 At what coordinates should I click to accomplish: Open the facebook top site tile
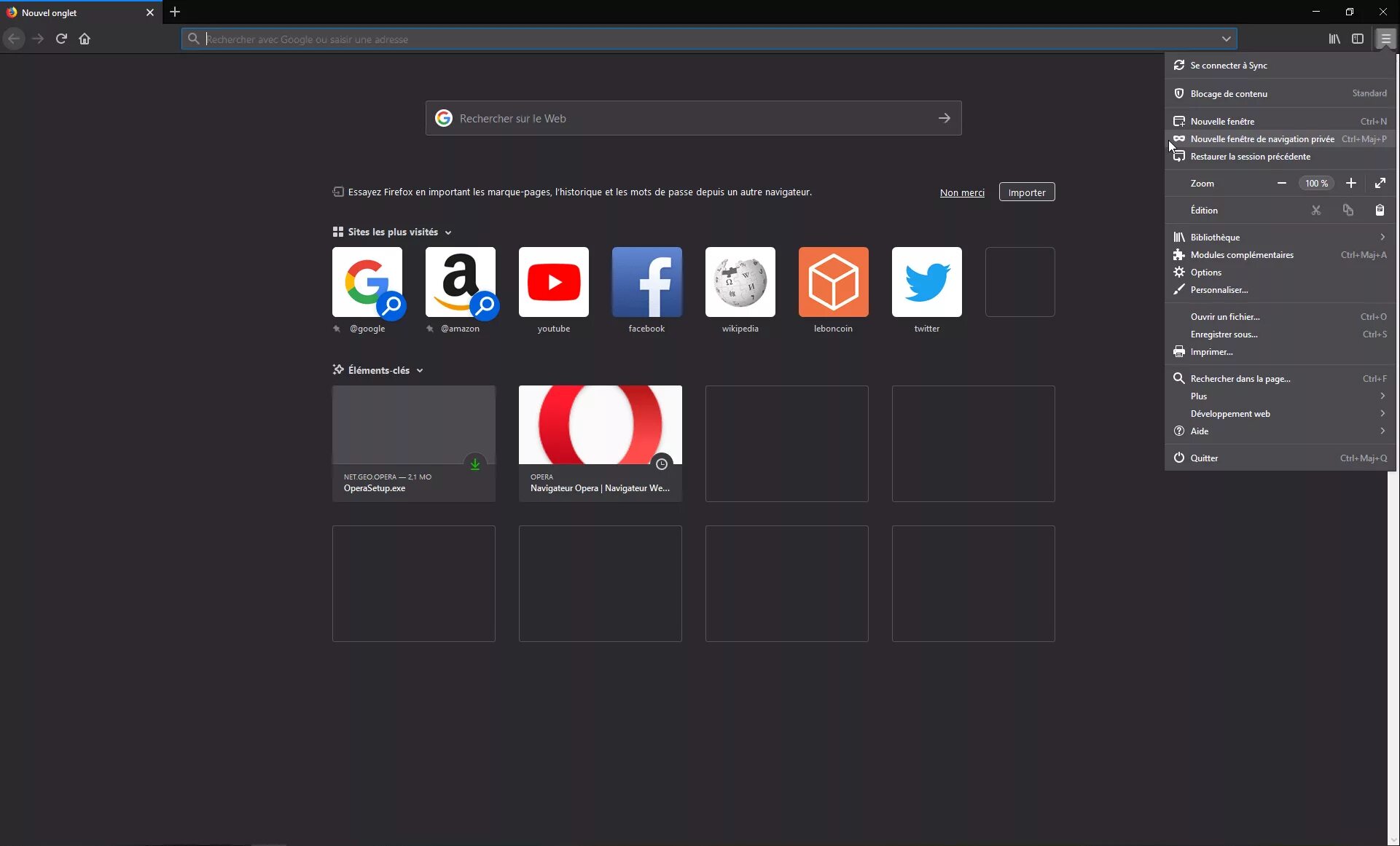tap(646, 282)
